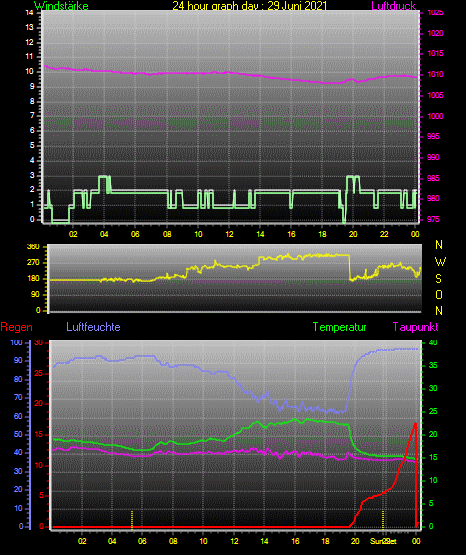The width and height of the screenshot is (466, 555).
Task: Click the 40 temperature axis value
Action: (x=433, y=343)
